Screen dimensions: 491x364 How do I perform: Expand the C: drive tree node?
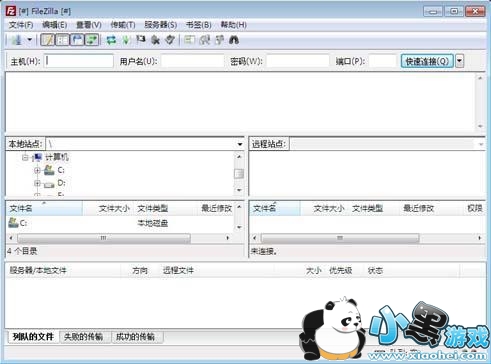coord(37,170)
